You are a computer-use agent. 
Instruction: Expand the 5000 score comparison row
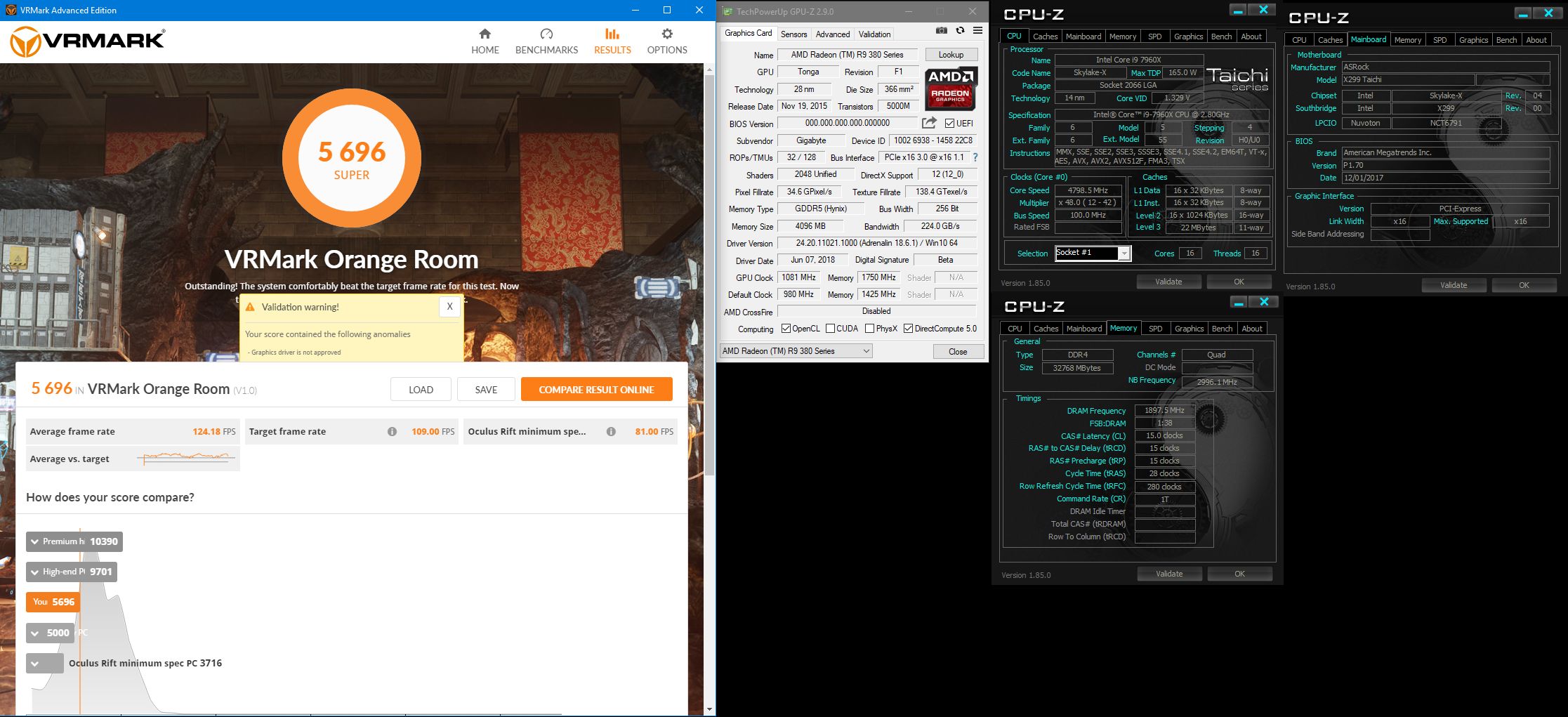click(x=50, y=633)
